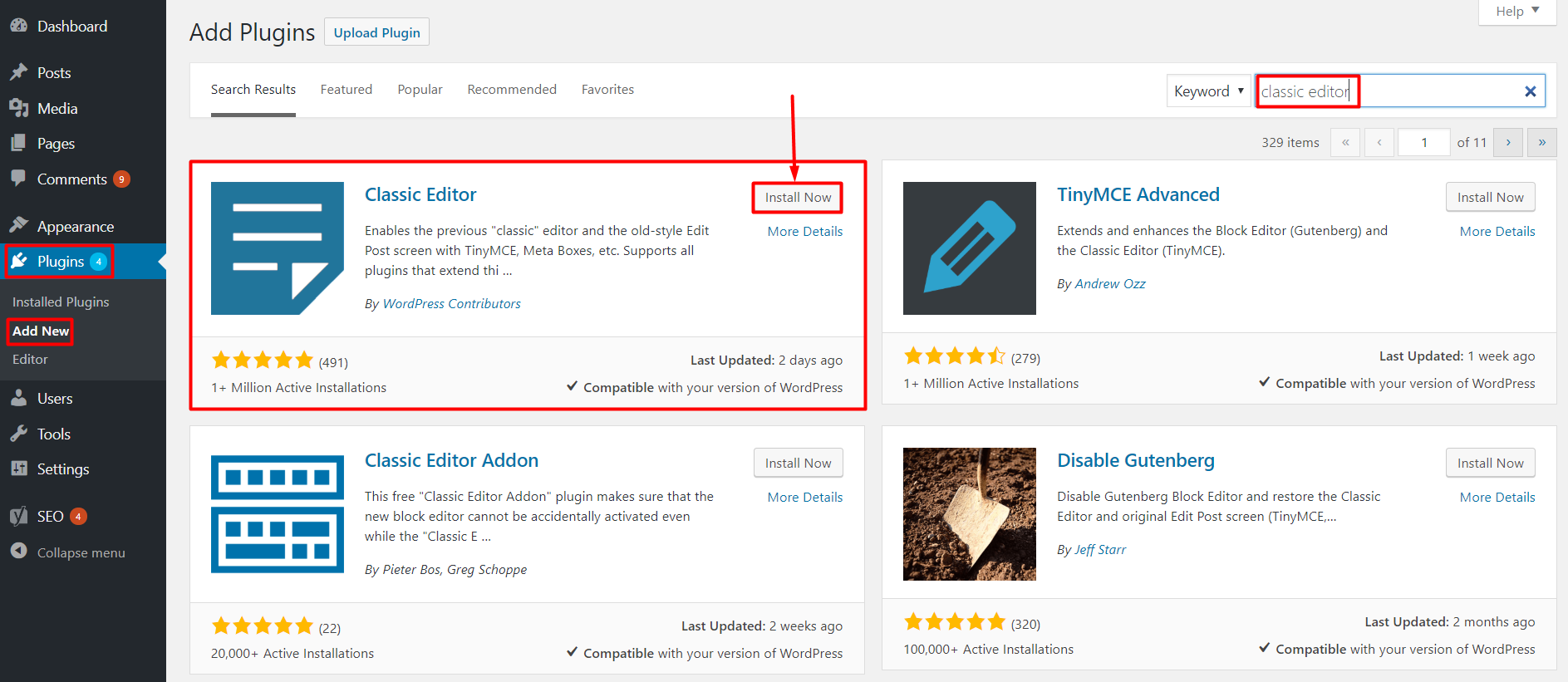The image size is (1568, 682).
Task: Click the TinyMCE Advanced title link
Action: [x=1138, y=194]
